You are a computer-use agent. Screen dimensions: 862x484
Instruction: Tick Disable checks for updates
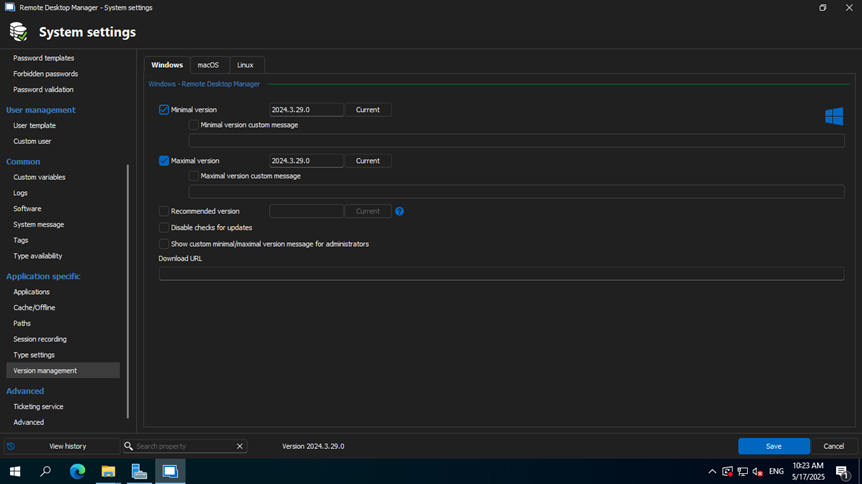pos(164,227)
